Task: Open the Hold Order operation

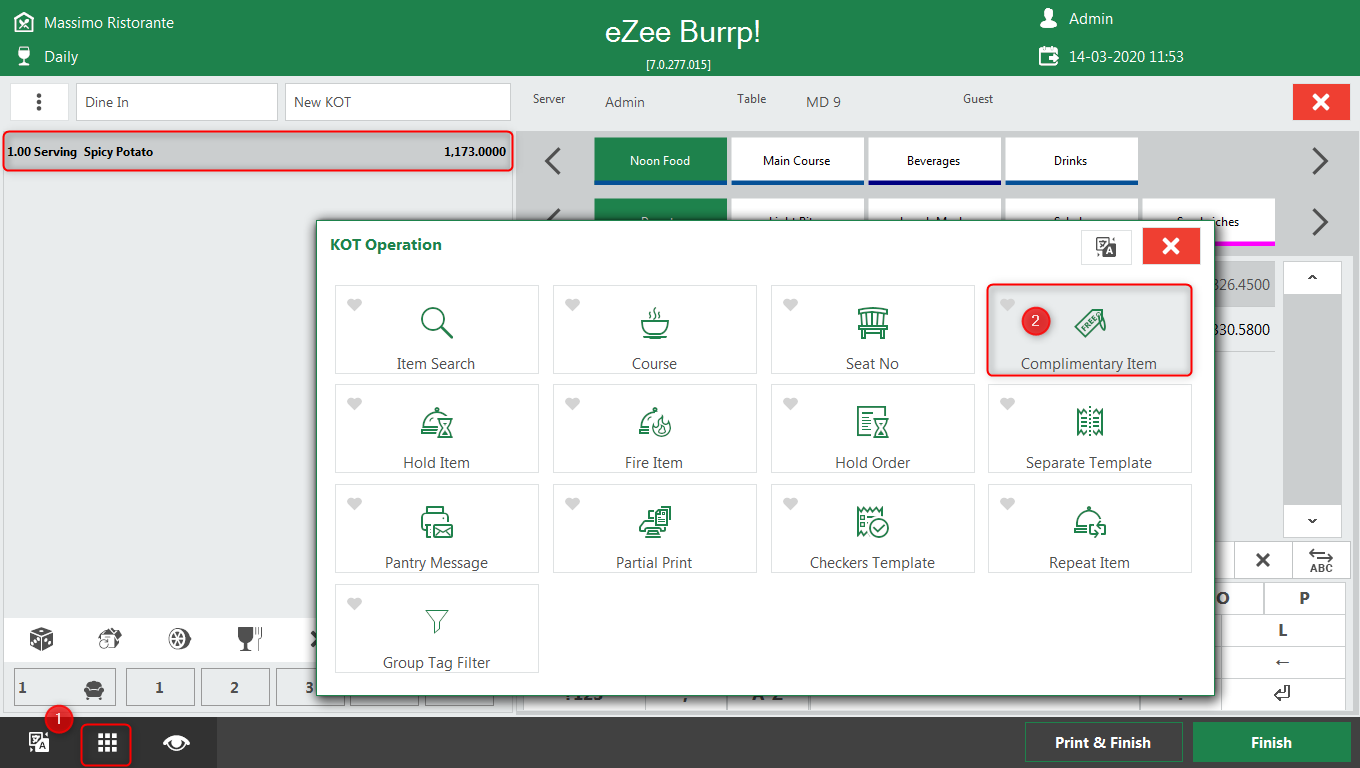Action: 872,429
